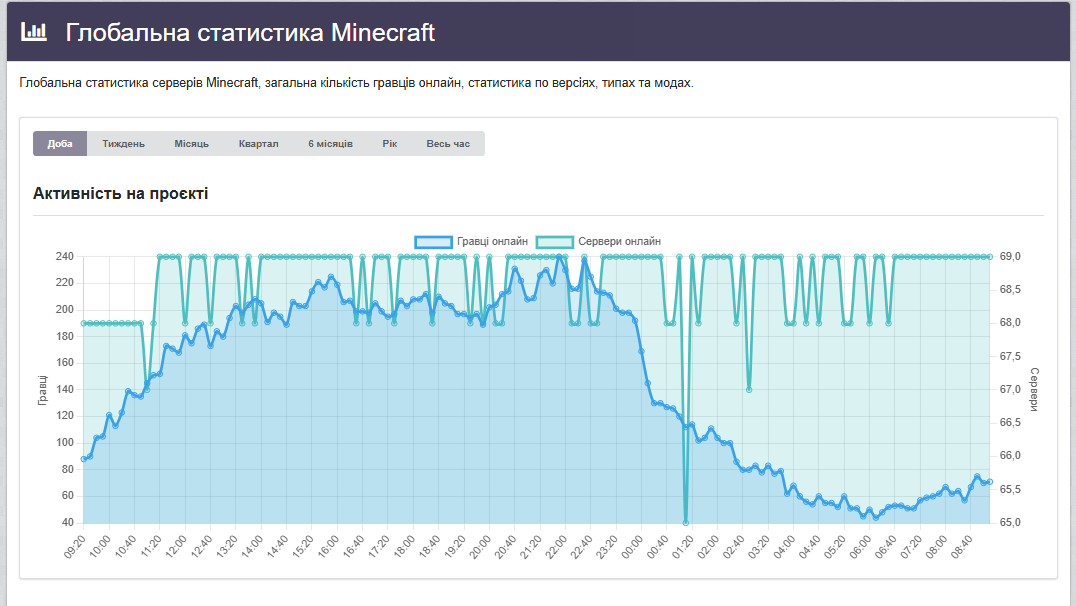Click the 67,0 servers axis value
Image resolution: width=1076 pixels, height=606 pixels.
pyautogui.click(x=1009, y=389)
